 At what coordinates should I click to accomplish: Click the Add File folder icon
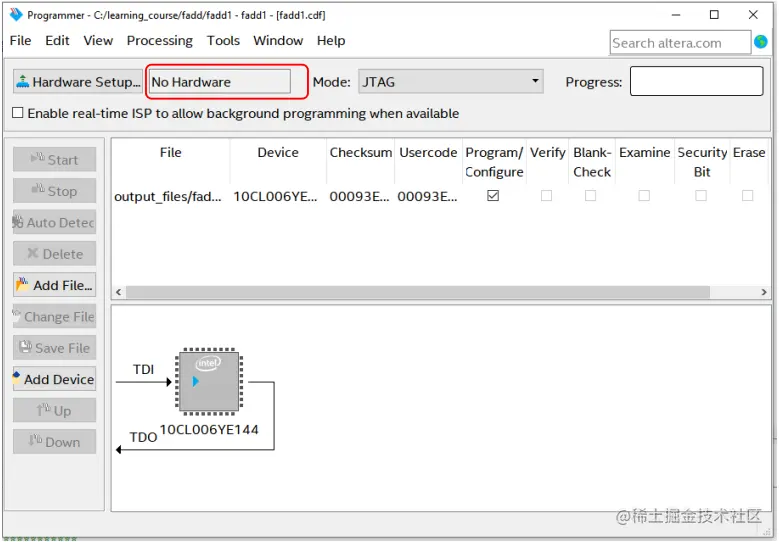22,284
